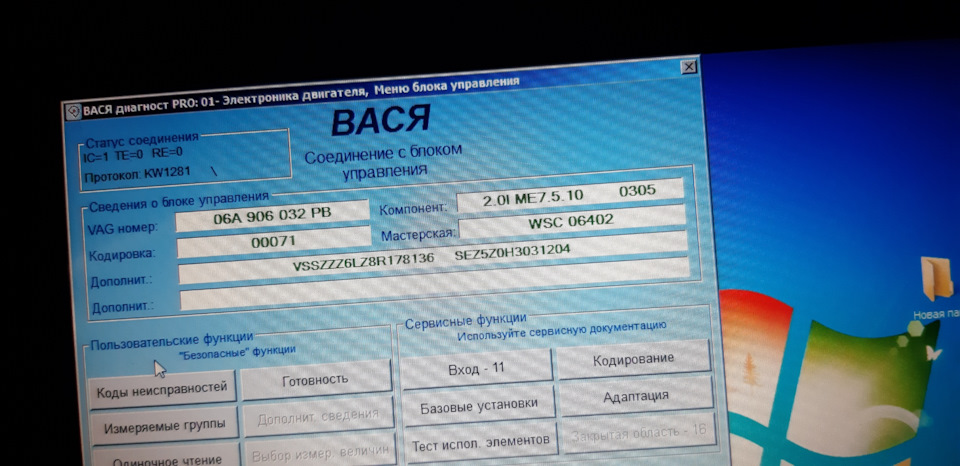Click the Сведения о блоке управления group label
The width and height of the screenshot is (960, 466).
click(x=179, y=201)
